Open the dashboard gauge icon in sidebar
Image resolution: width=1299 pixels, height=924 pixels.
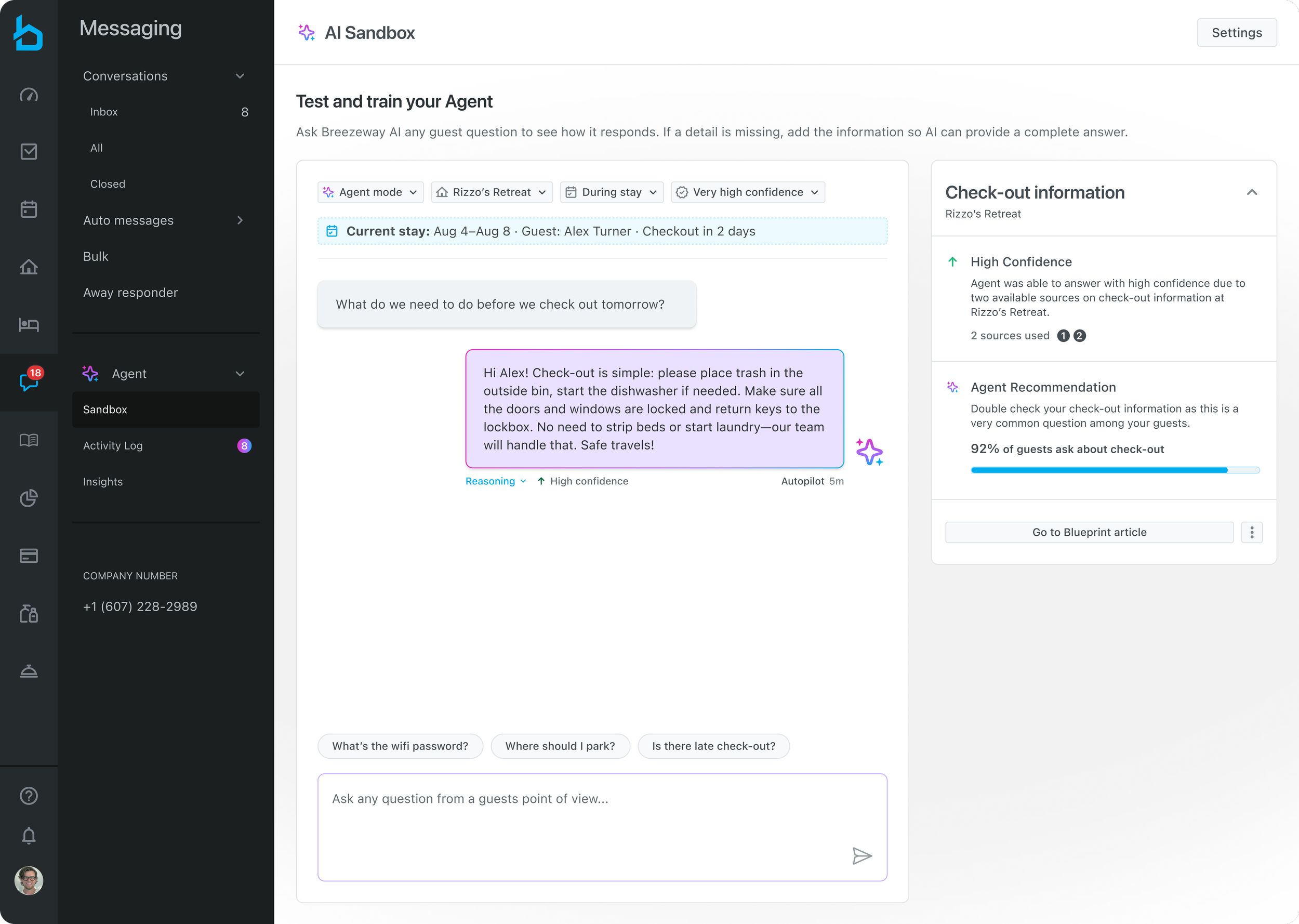29,95
